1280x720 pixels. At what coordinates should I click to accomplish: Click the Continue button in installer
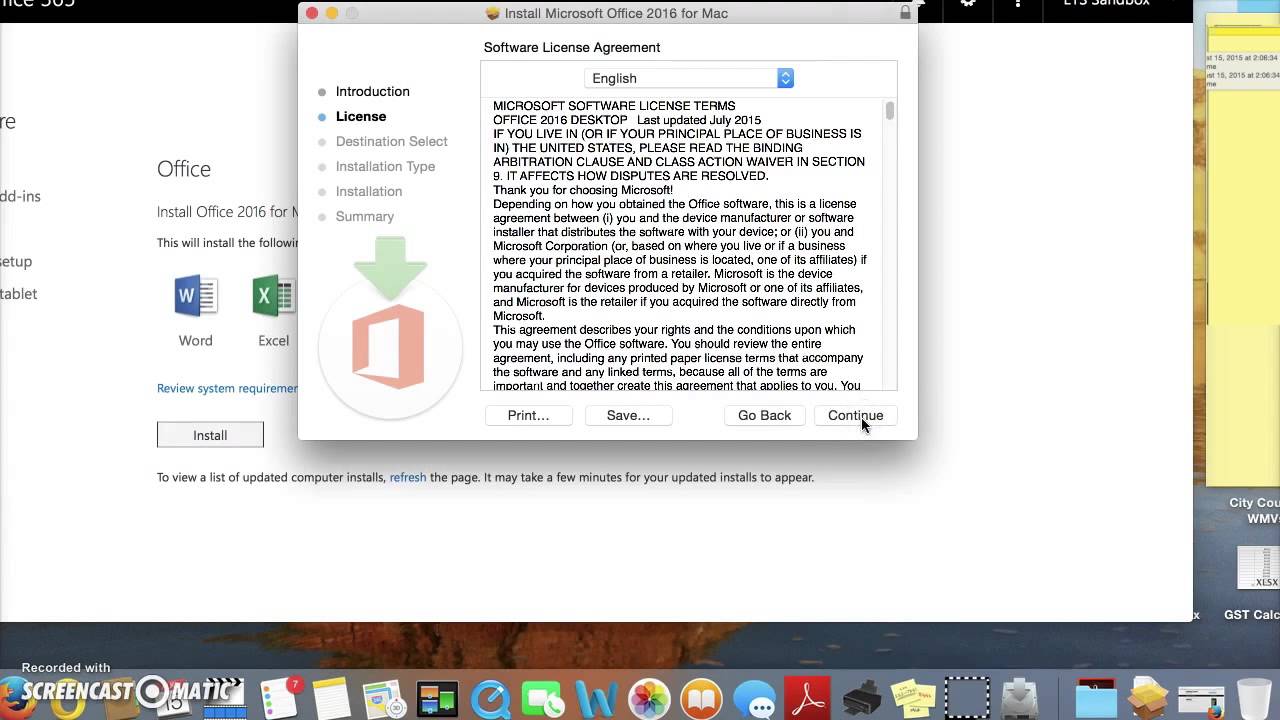855,415
